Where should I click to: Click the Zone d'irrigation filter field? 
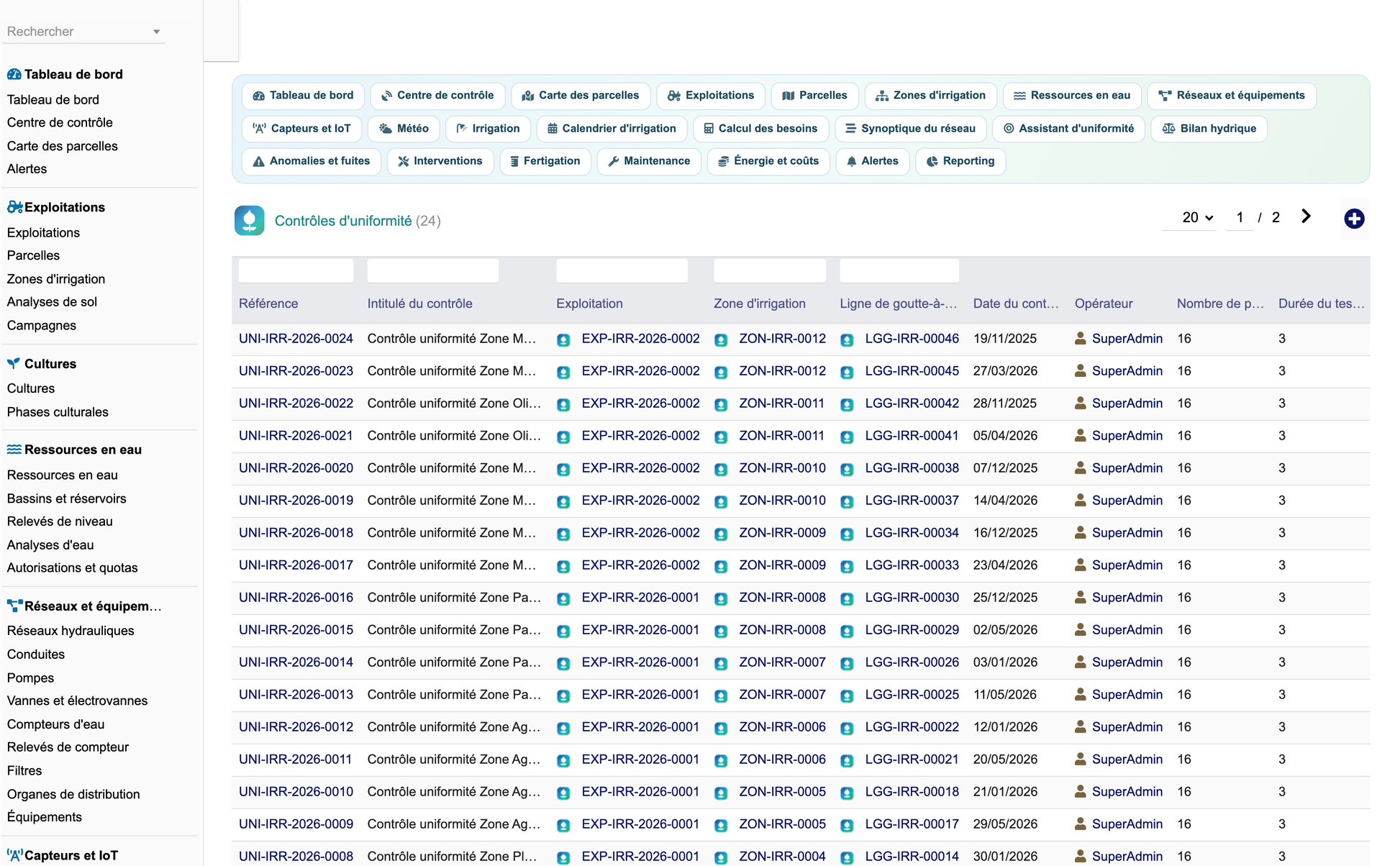tap(769, 271)
